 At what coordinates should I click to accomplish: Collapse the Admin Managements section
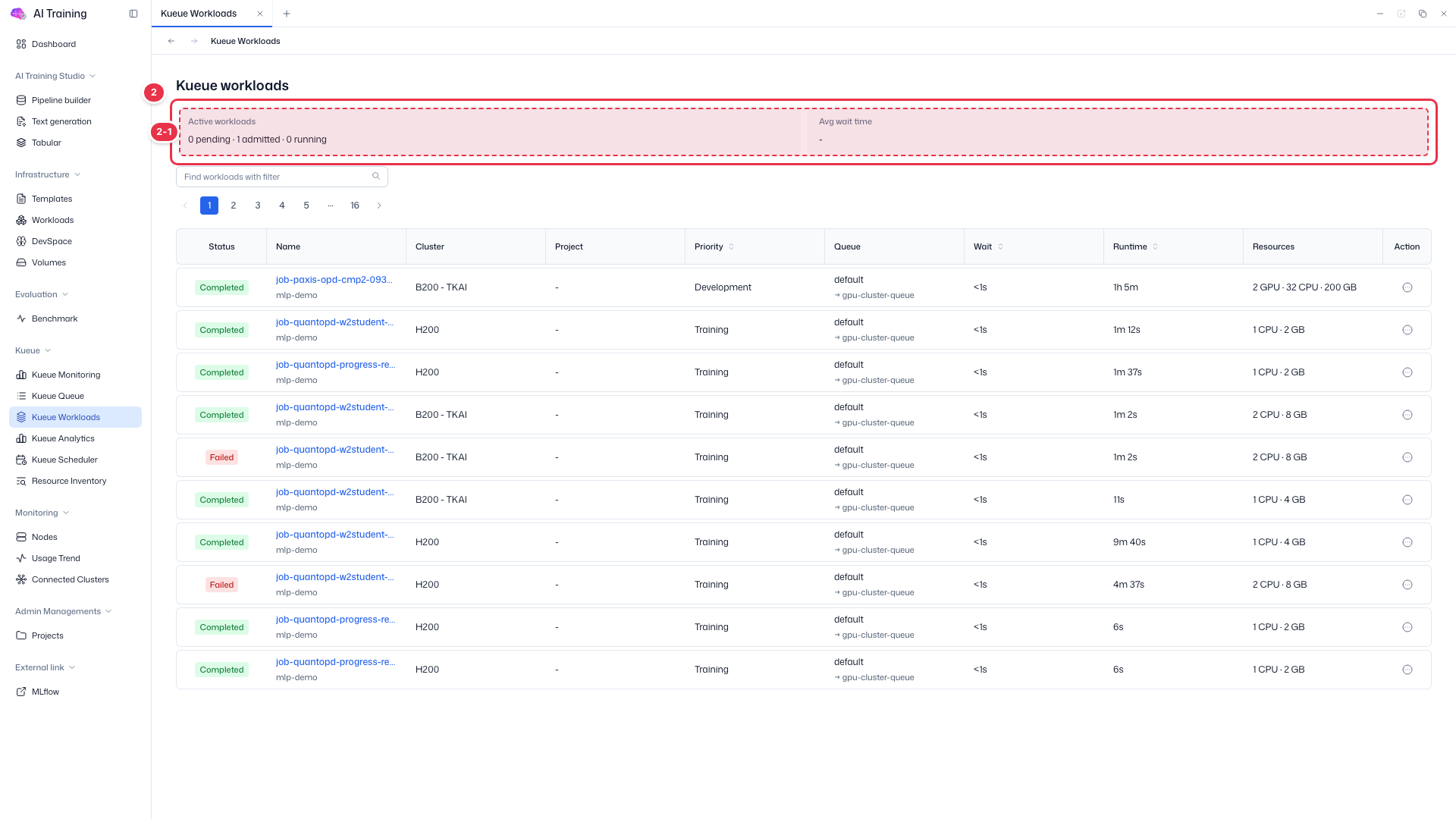click(63, 611)
